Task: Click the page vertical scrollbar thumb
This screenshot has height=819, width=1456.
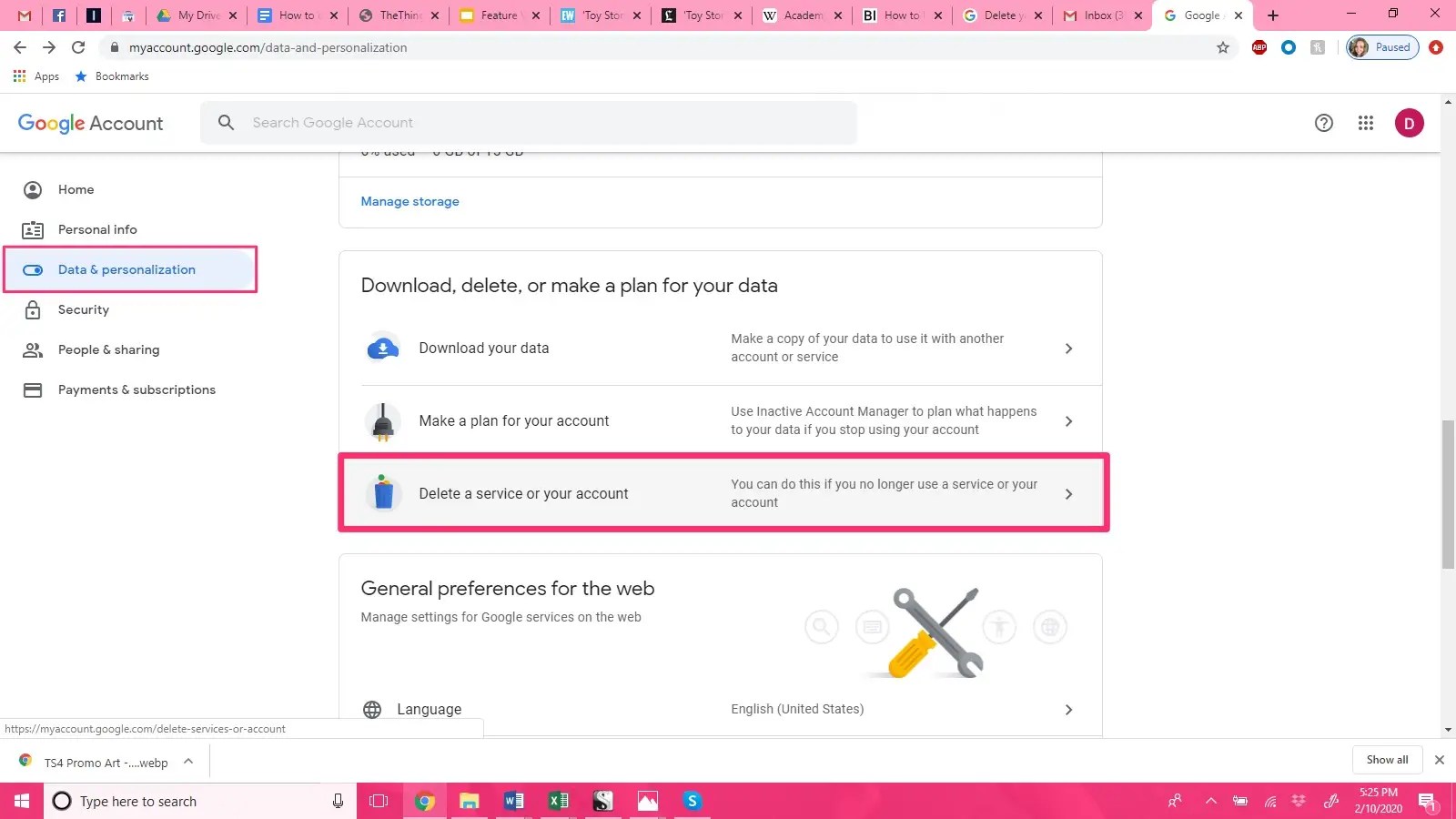Action: tap(1448, 494)
